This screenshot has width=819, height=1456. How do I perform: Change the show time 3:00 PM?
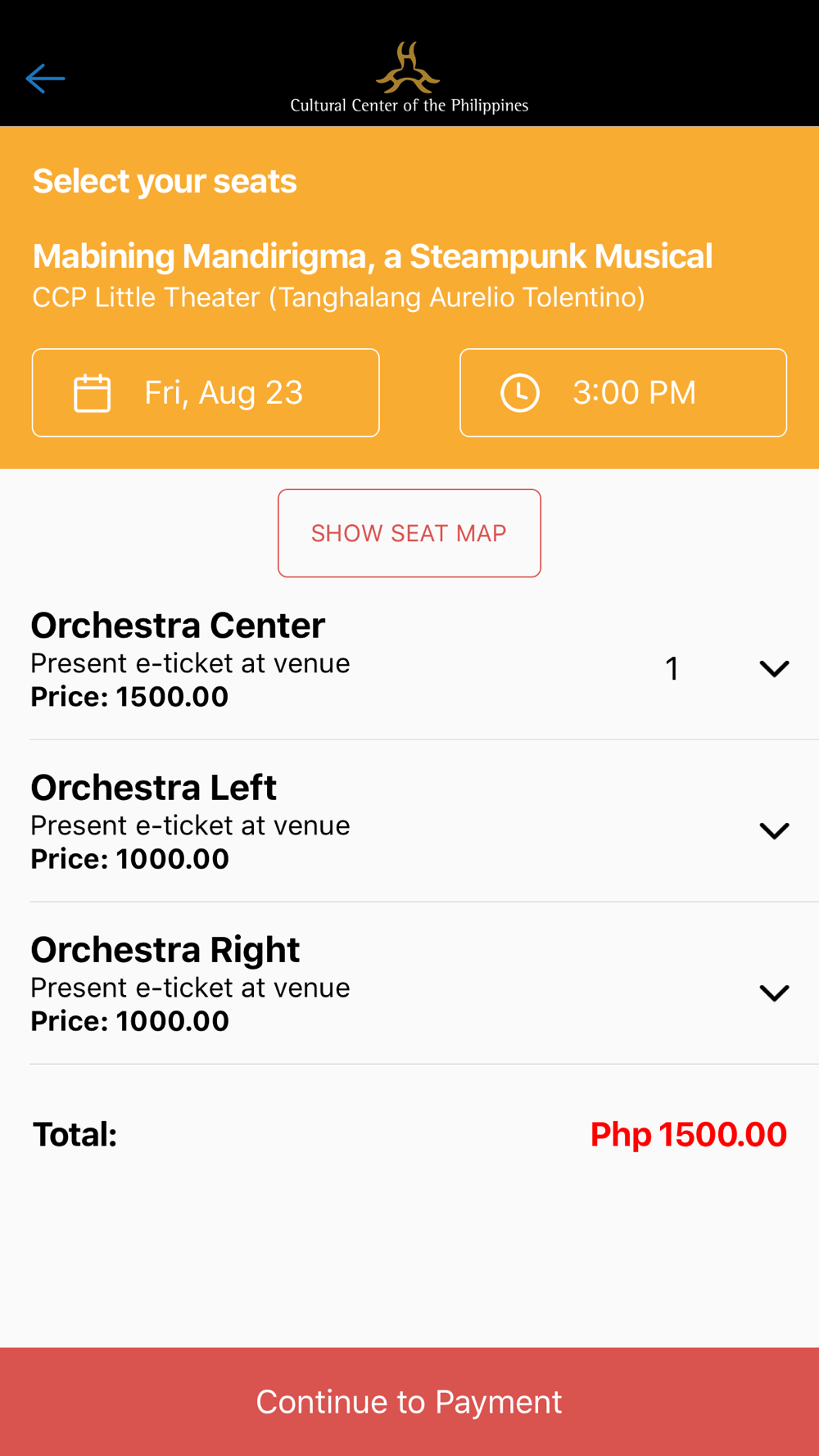click(x=623, y=393)
